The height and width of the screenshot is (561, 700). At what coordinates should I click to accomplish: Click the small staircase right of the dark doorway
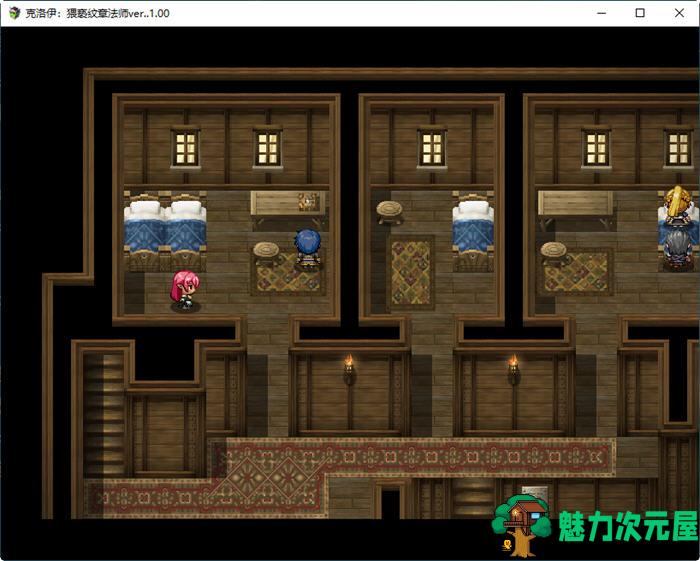click(473, 498)
